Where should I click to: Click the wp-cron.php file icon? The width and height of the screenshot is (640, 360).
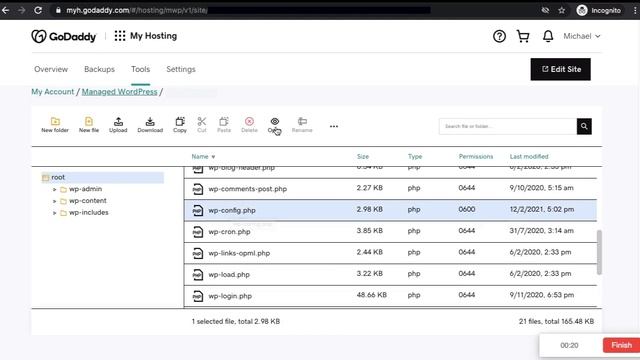coord(198,231)
